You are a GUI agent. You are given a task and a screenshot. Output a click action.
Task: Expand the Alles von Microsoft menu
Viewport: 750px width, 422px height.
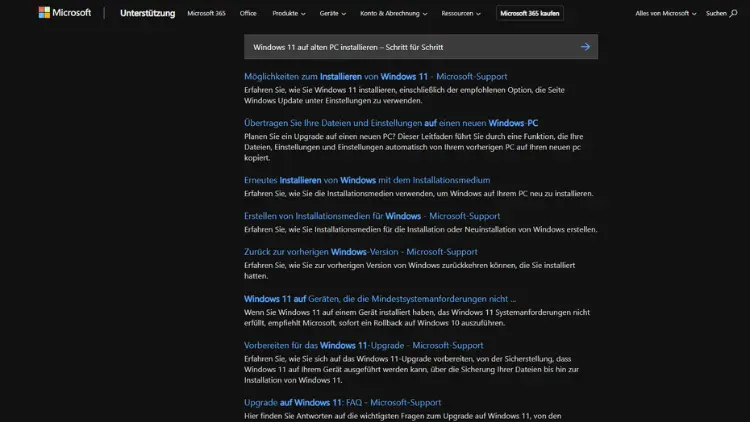pyautogui.click(x=665, y=13)
